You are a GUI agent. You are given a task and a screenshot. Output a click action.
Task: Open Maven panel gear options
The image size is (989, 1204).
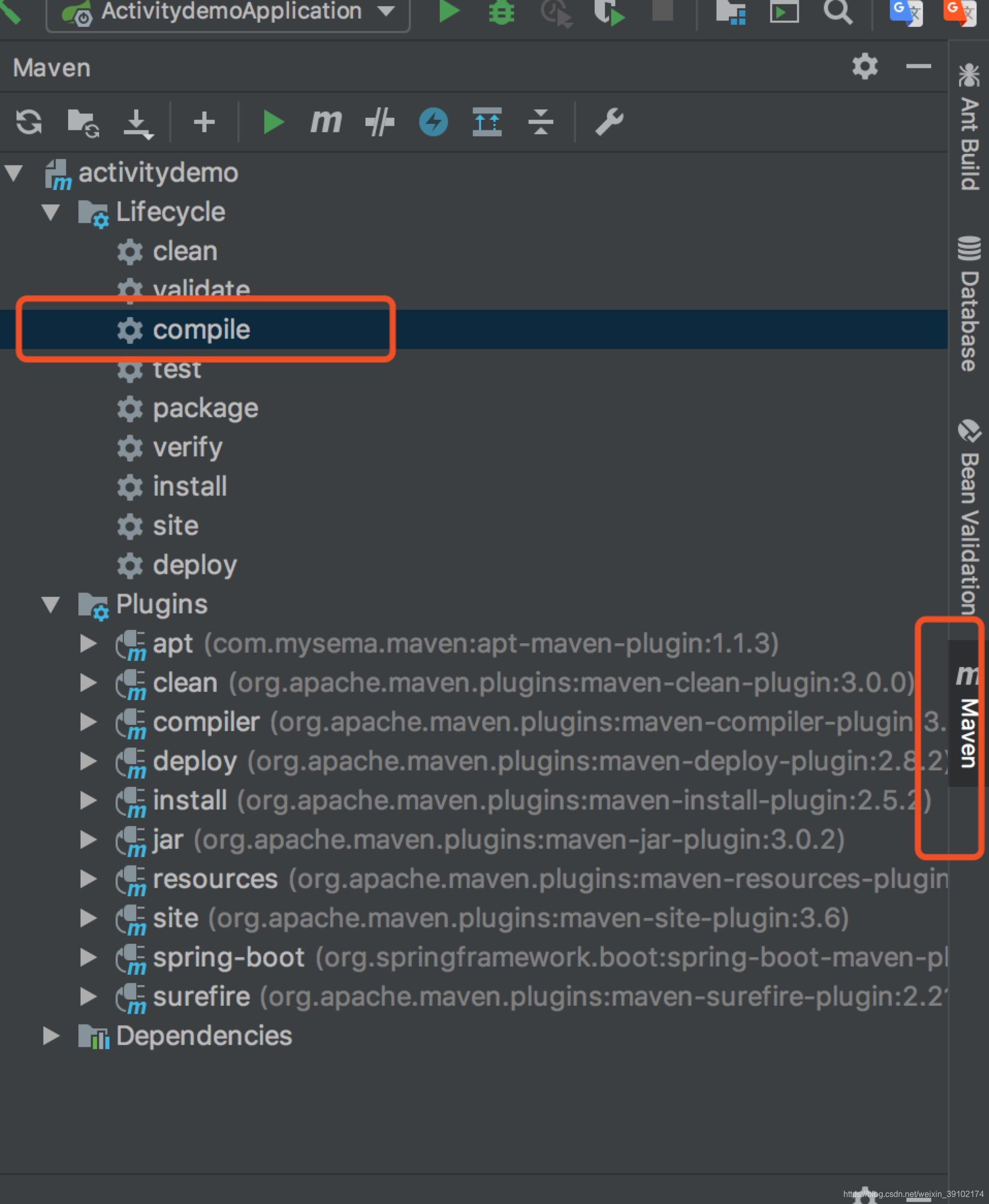pos(865,67)
